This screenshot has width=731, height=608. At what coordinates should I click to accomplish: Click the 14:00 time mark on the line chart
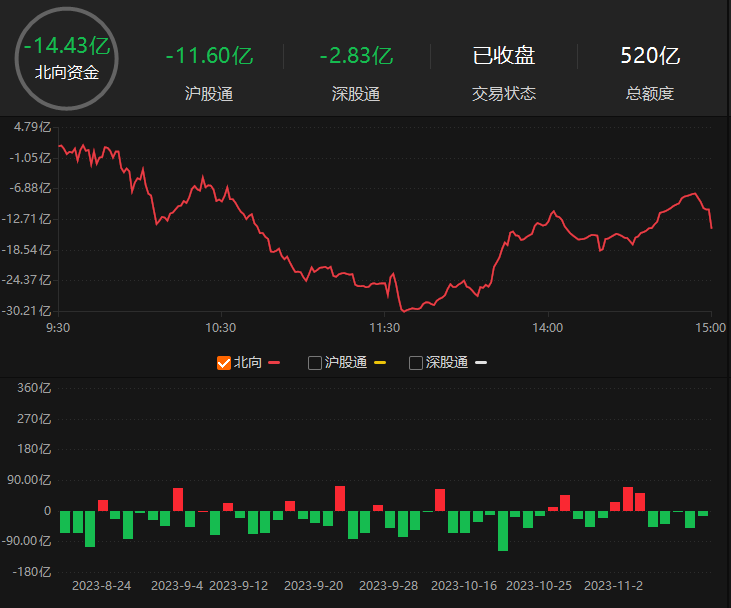pyautogui.click(x=547, y=327)
